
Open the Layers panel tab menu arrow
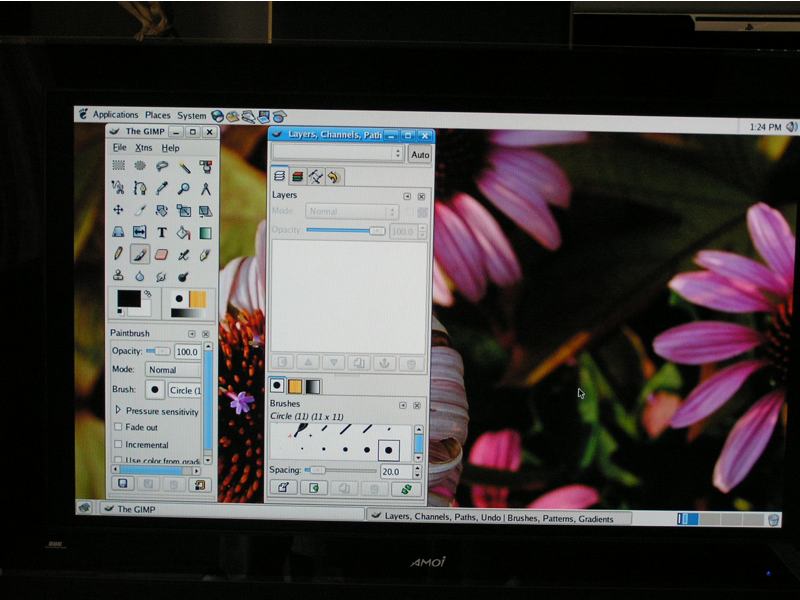[407, 196]
